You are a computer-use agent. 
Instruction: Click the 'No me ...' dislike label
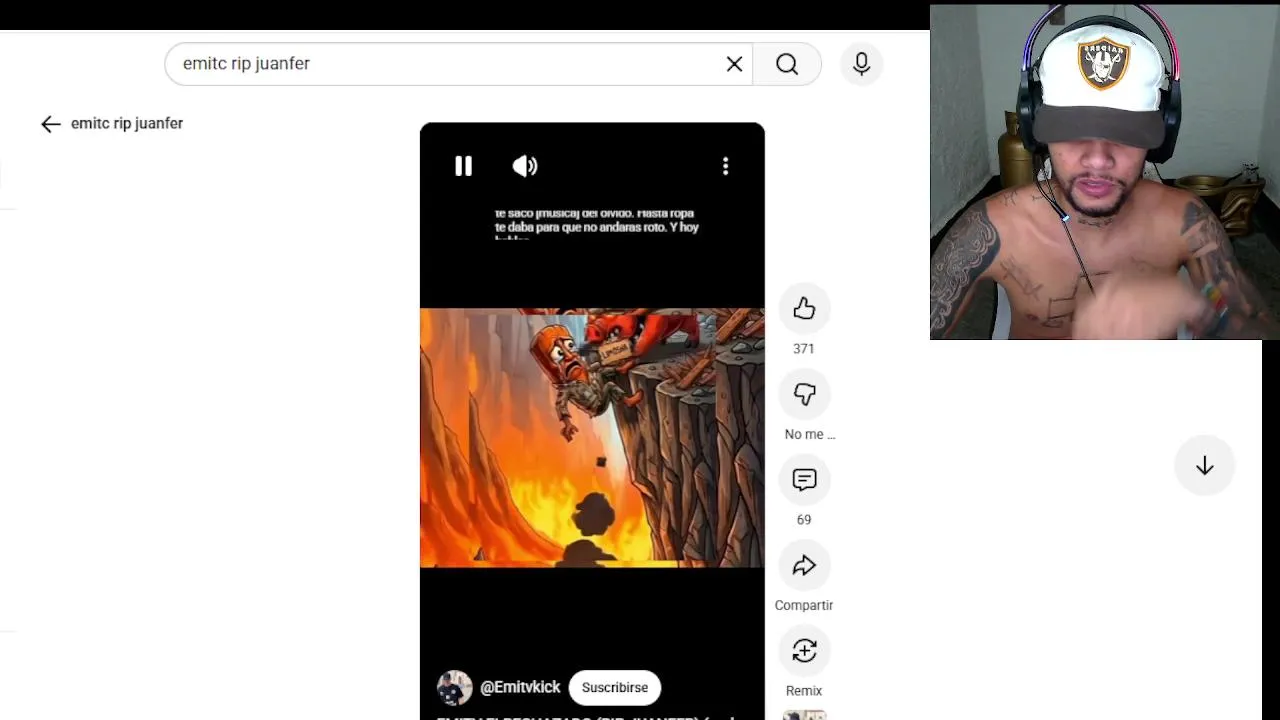[x=809, y=434]
